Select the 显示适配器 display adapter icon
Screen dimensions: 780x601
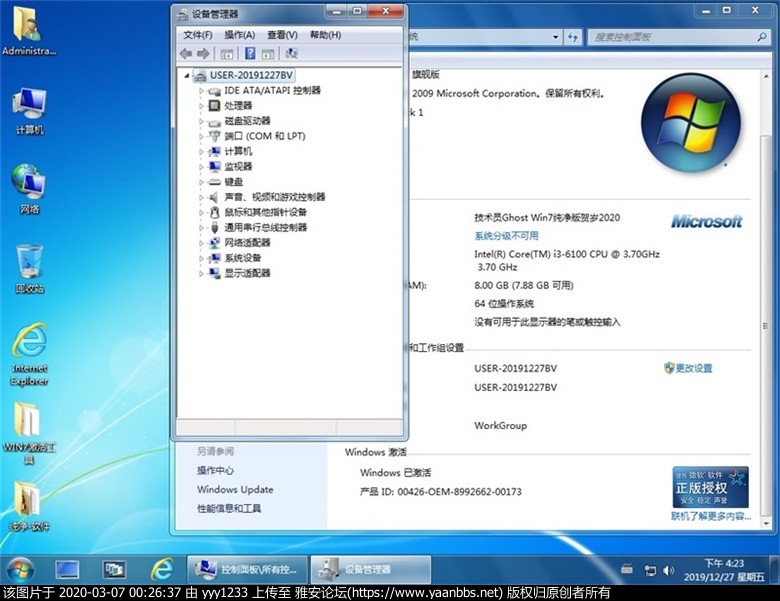214,273
